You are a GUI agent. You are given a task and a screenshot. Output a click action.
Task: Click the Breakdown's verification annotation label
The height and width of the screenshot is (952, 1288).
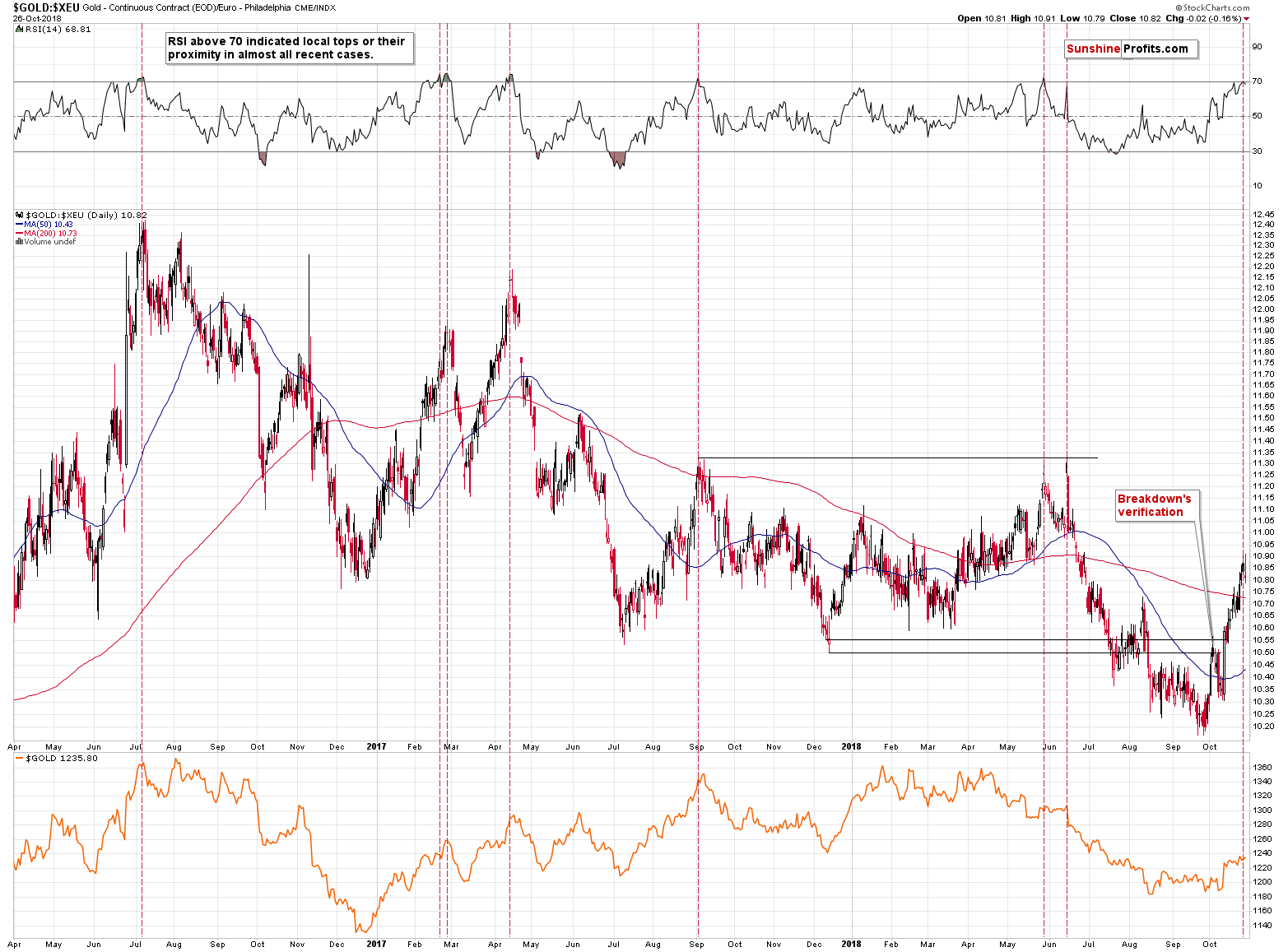coord(1154,505)
